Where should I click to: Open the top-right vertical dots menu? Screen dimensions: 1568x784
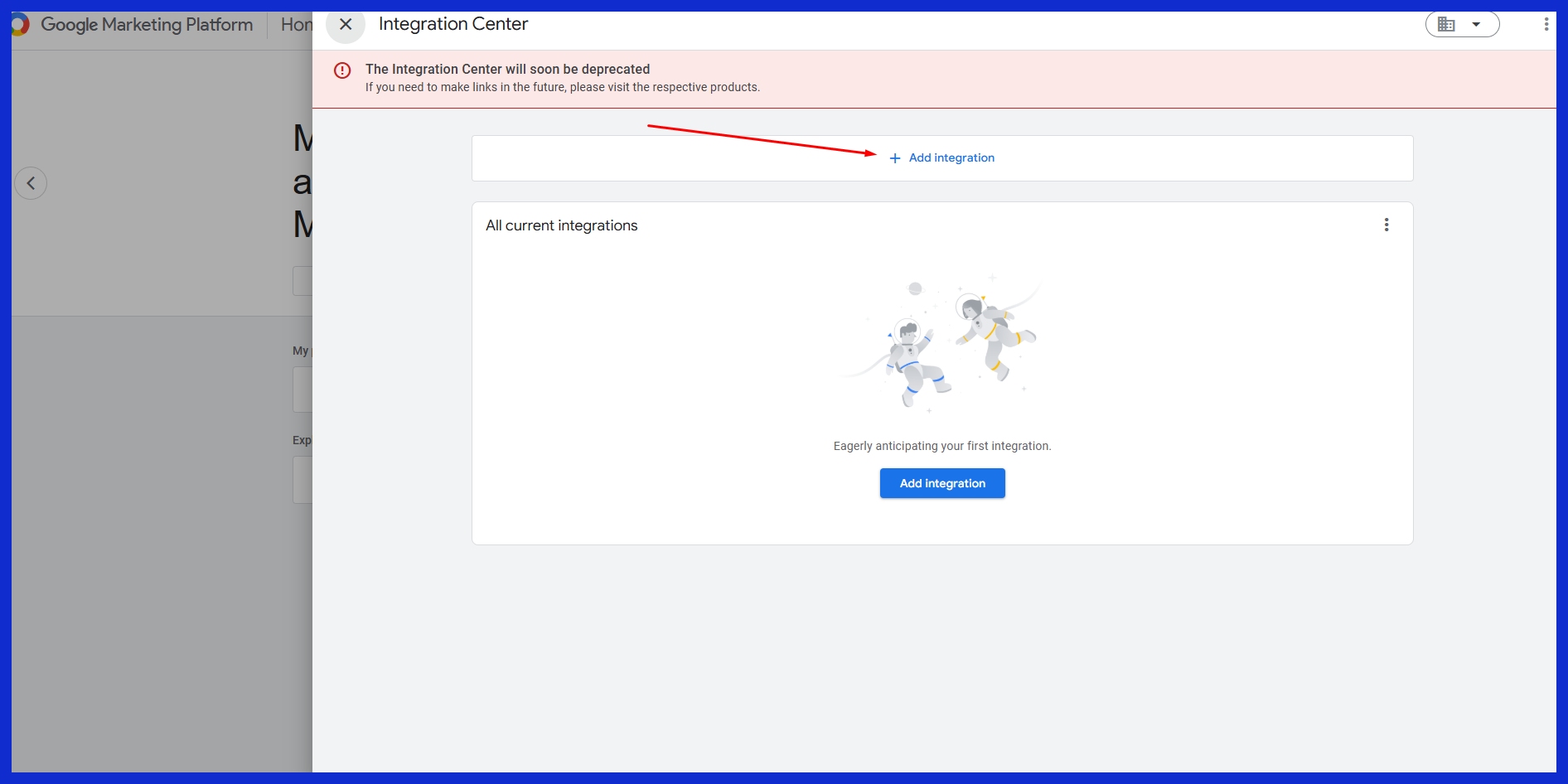1546,24
